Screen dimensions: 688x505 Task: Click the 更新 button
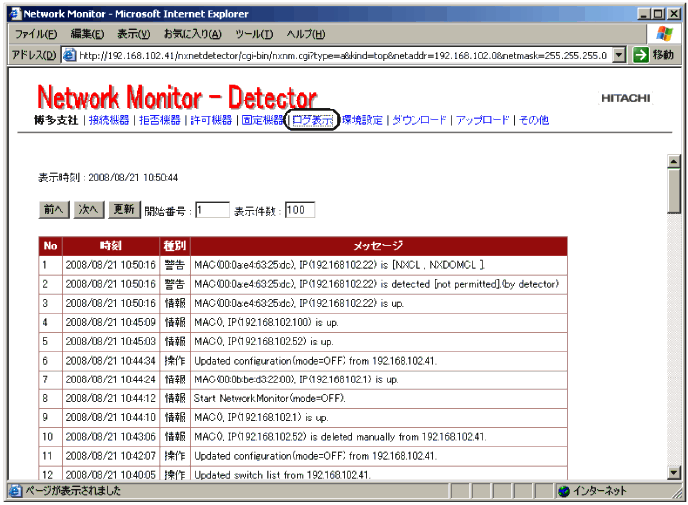[x=124, y=210]
